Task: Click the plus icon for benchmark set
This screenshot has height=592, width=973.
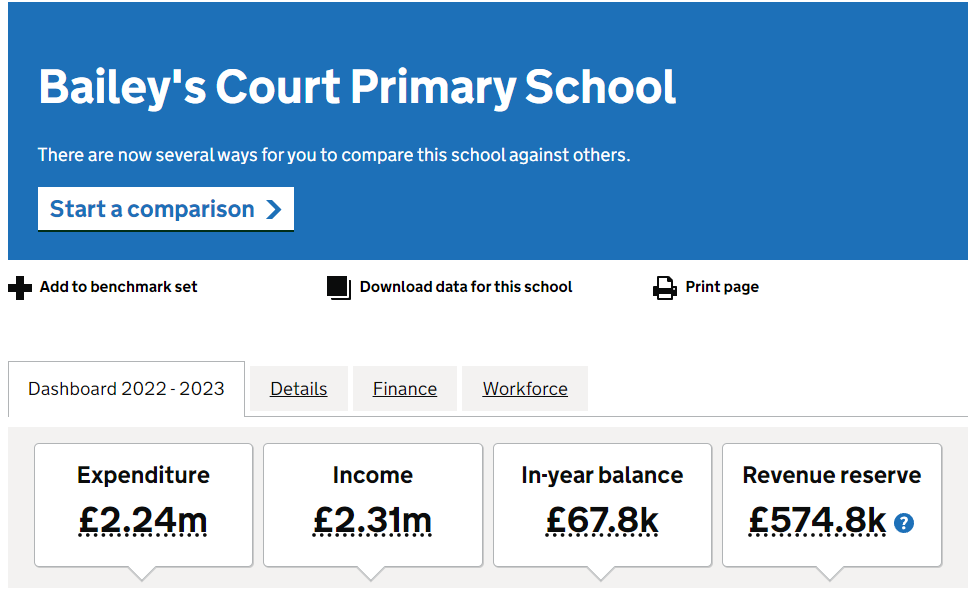Action: 20,288
